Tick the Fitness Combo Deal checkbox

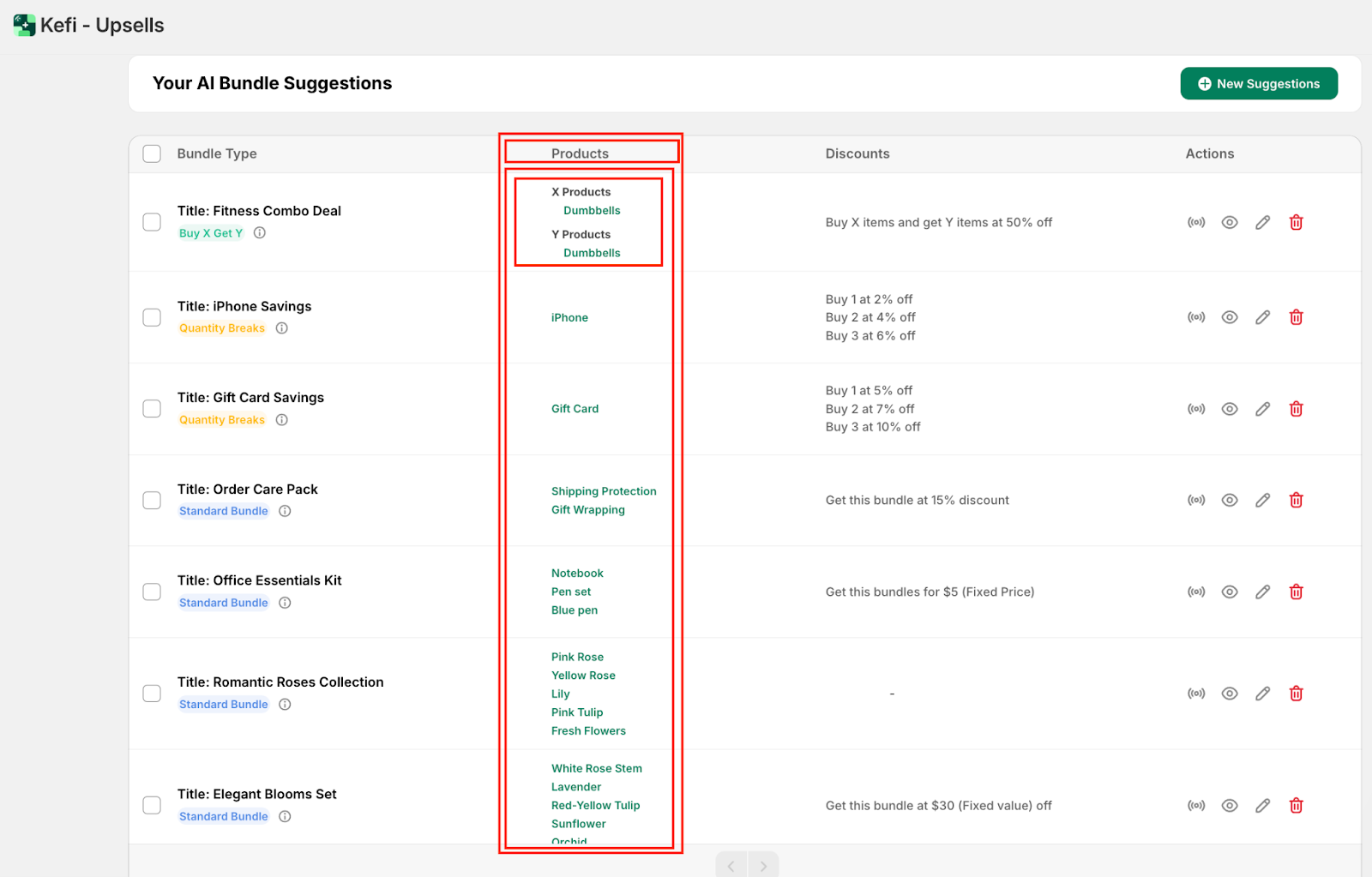[x=152, y=222]
